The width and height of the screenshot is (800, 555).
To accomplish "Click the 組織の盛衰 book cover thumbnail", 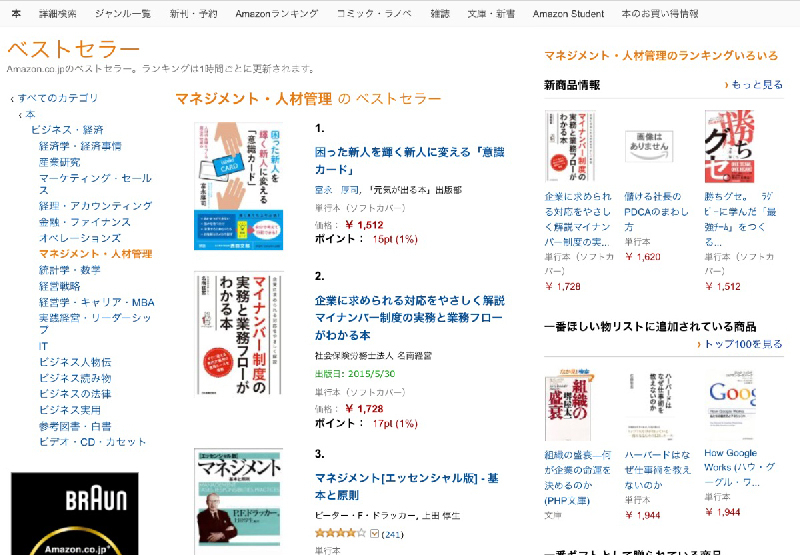I will [x=568, y=404].
